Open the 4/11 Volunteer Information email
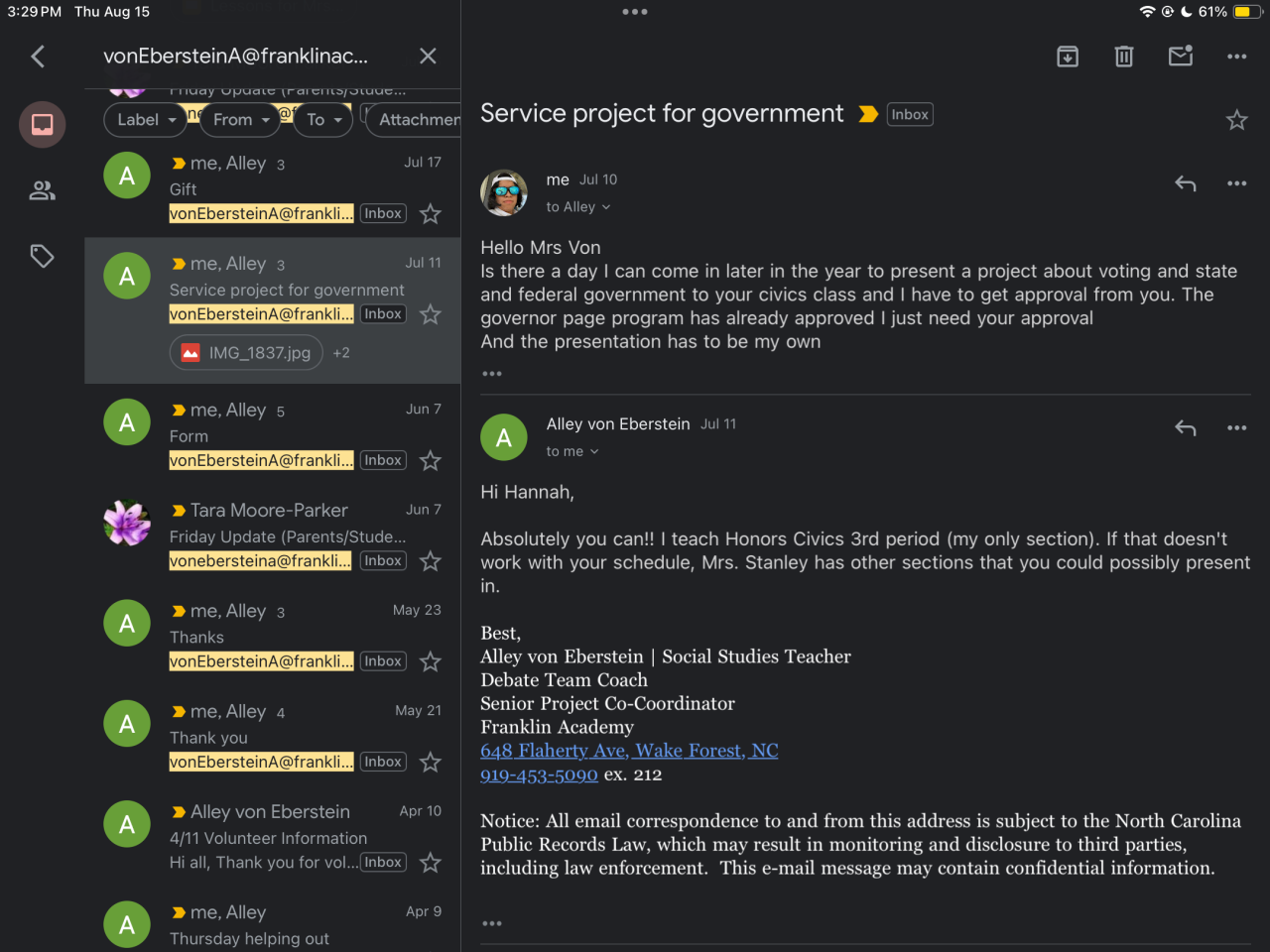Image resolution: width=1270 pixels, height=952 pixels. coord(288,837)
